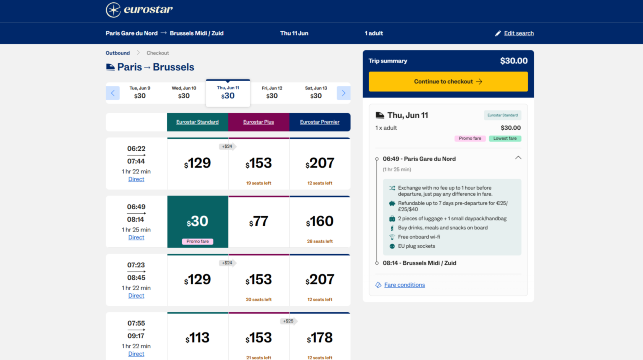Open Direct link for 07:23 train

point(136,296)
